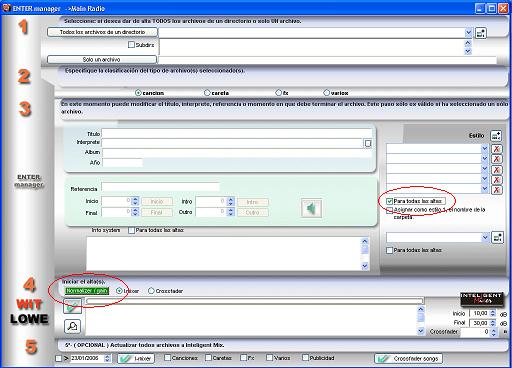The height and width of the screenshot is (368, 512).
Task: Enable the Subdirs checkbox
Action: (x=131, y=45)
